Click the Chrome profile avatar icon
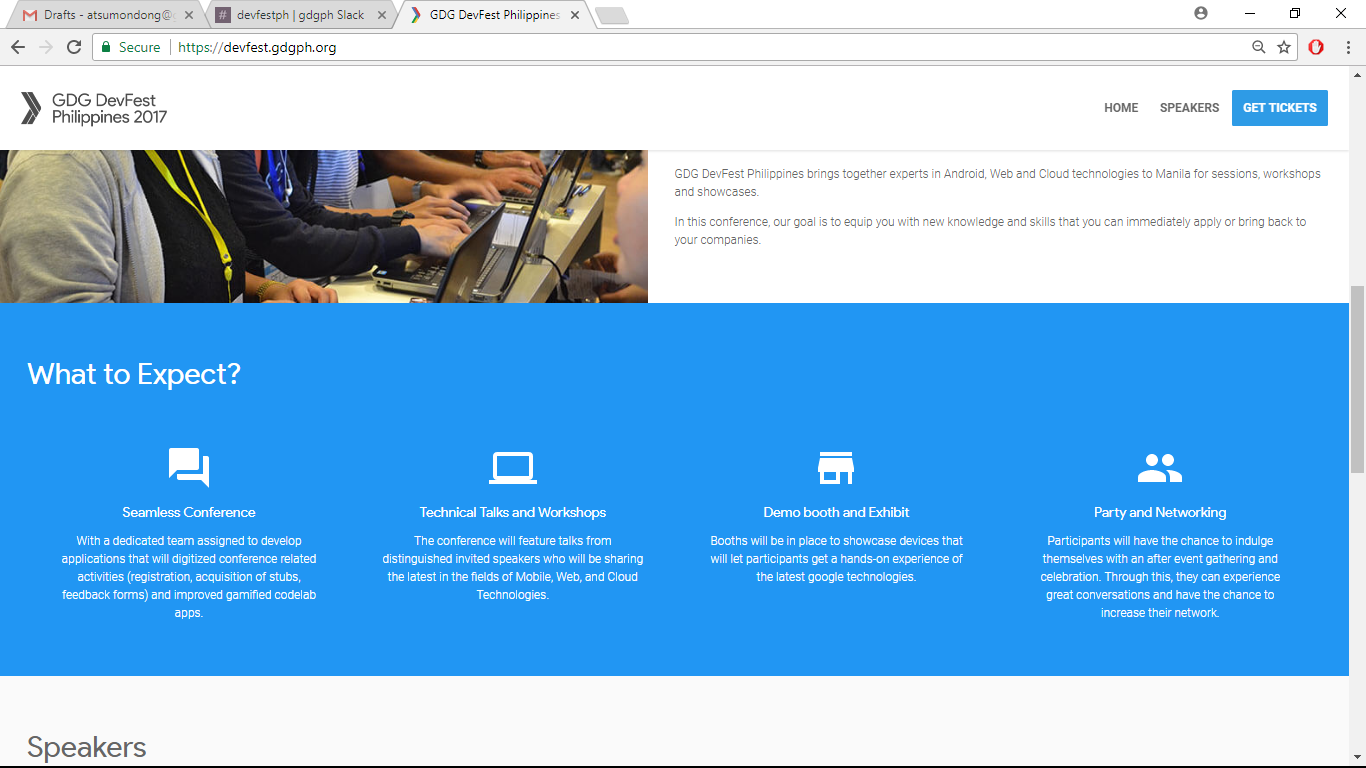Viewport: 1366px width, 768px height. [1201, 13]
